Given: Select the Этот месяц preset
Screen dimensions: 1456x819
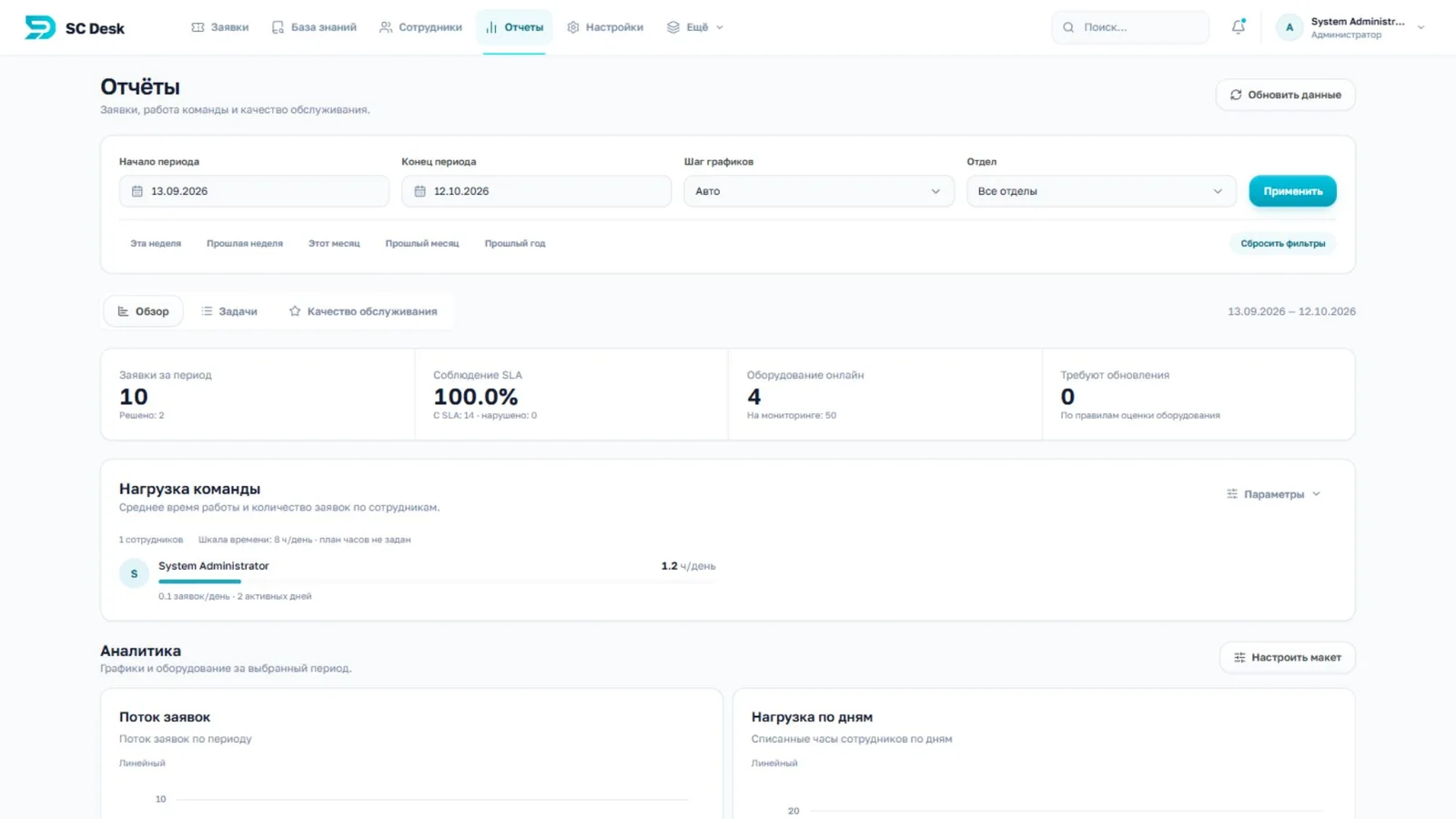Looking at the screenshot, I should (x=334, y=243).
